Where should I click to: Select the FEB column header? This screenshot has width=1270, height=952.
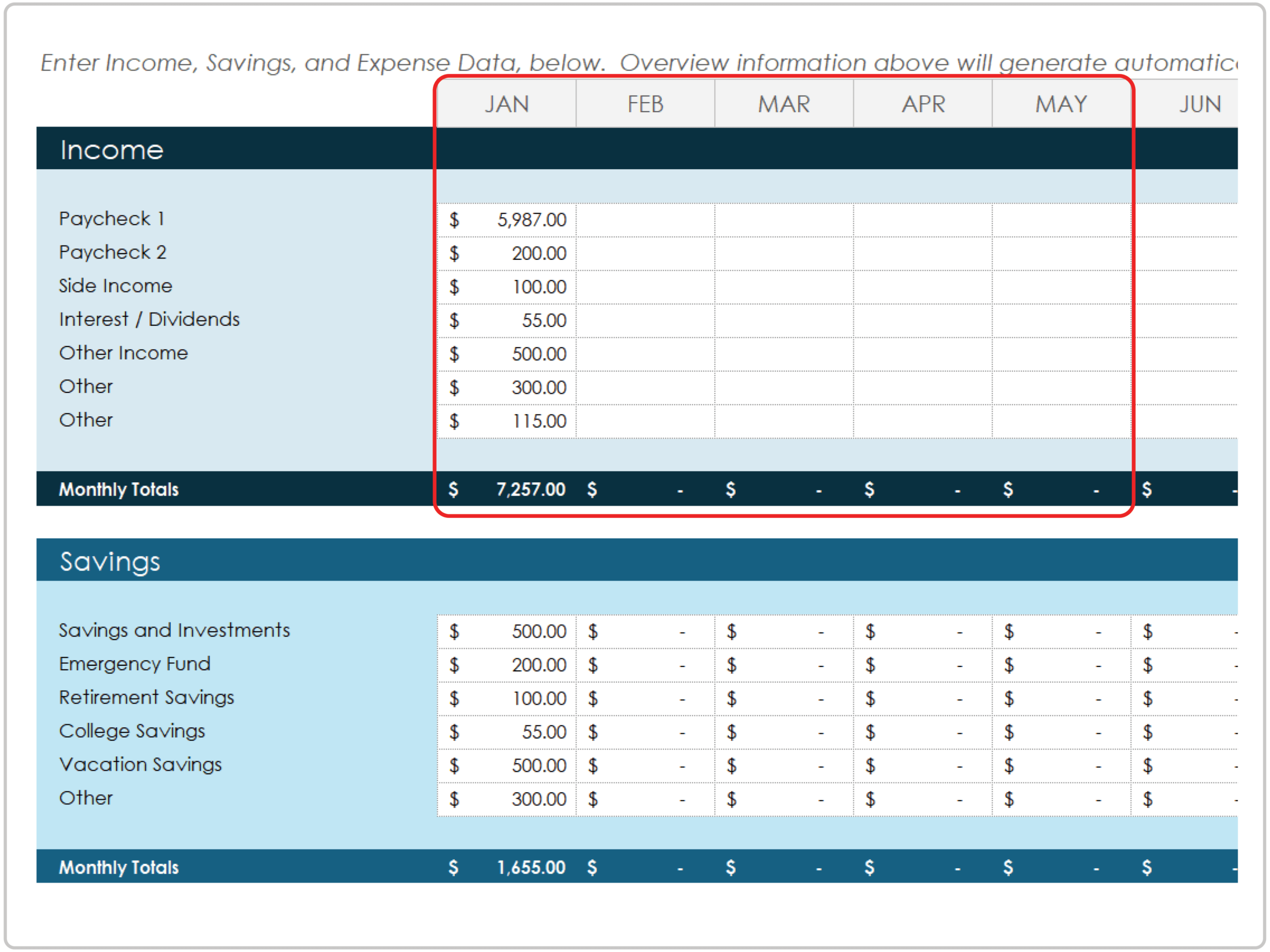645,104
